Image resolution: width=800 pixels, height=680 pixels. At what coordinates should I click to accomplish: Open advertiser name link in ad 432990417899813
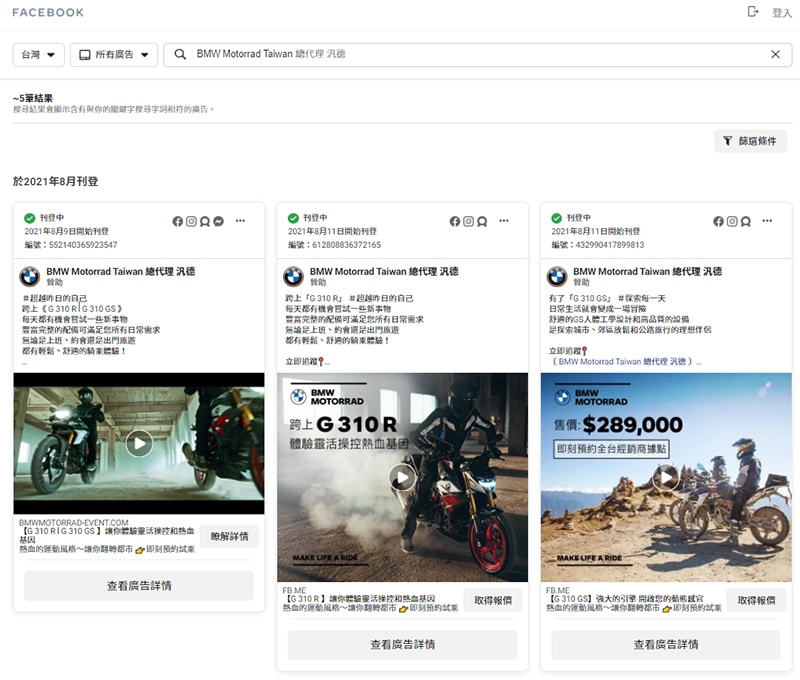point(647,271)
